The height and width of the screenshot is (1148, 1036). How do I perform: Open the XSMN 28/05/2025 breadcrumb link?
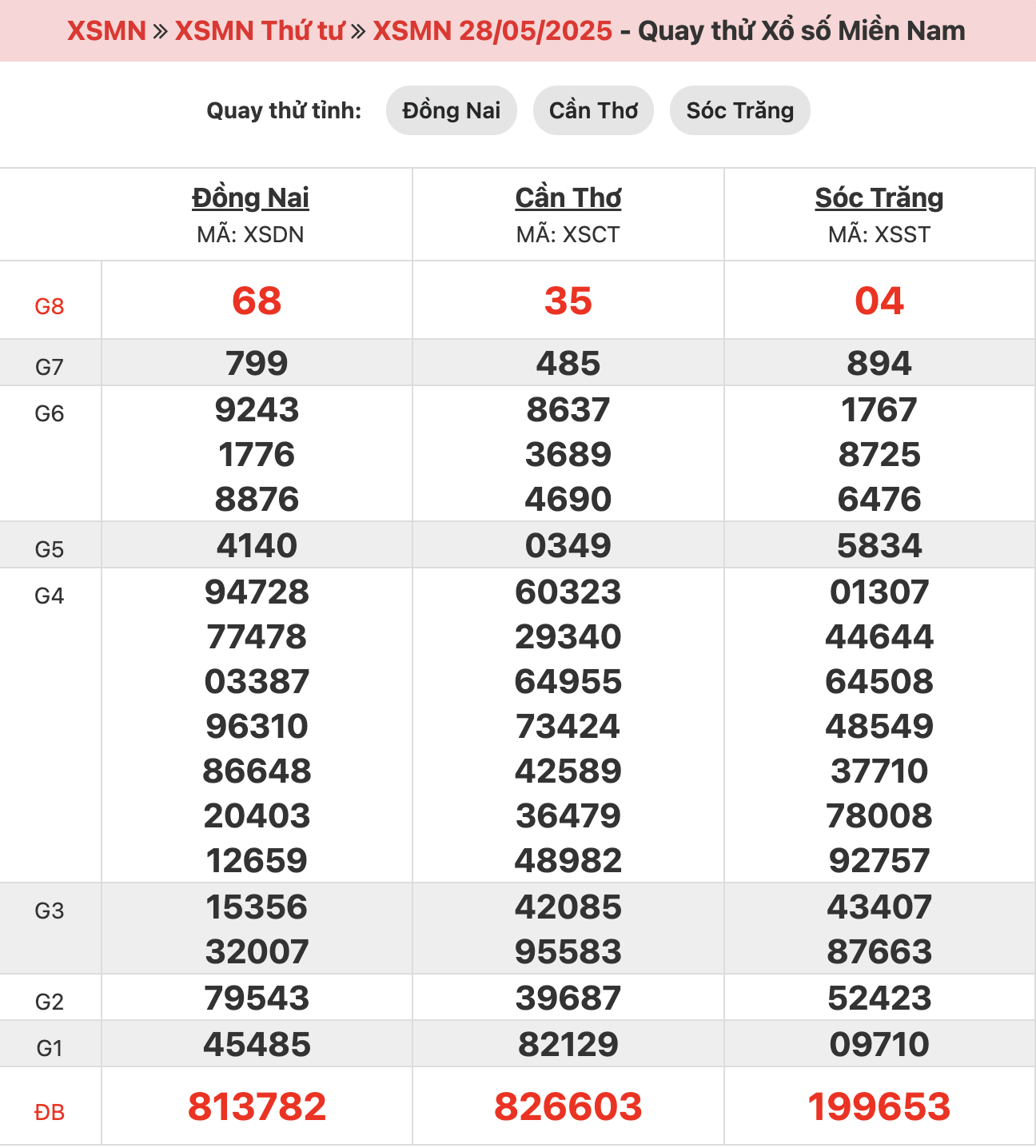tap(492, 30)
